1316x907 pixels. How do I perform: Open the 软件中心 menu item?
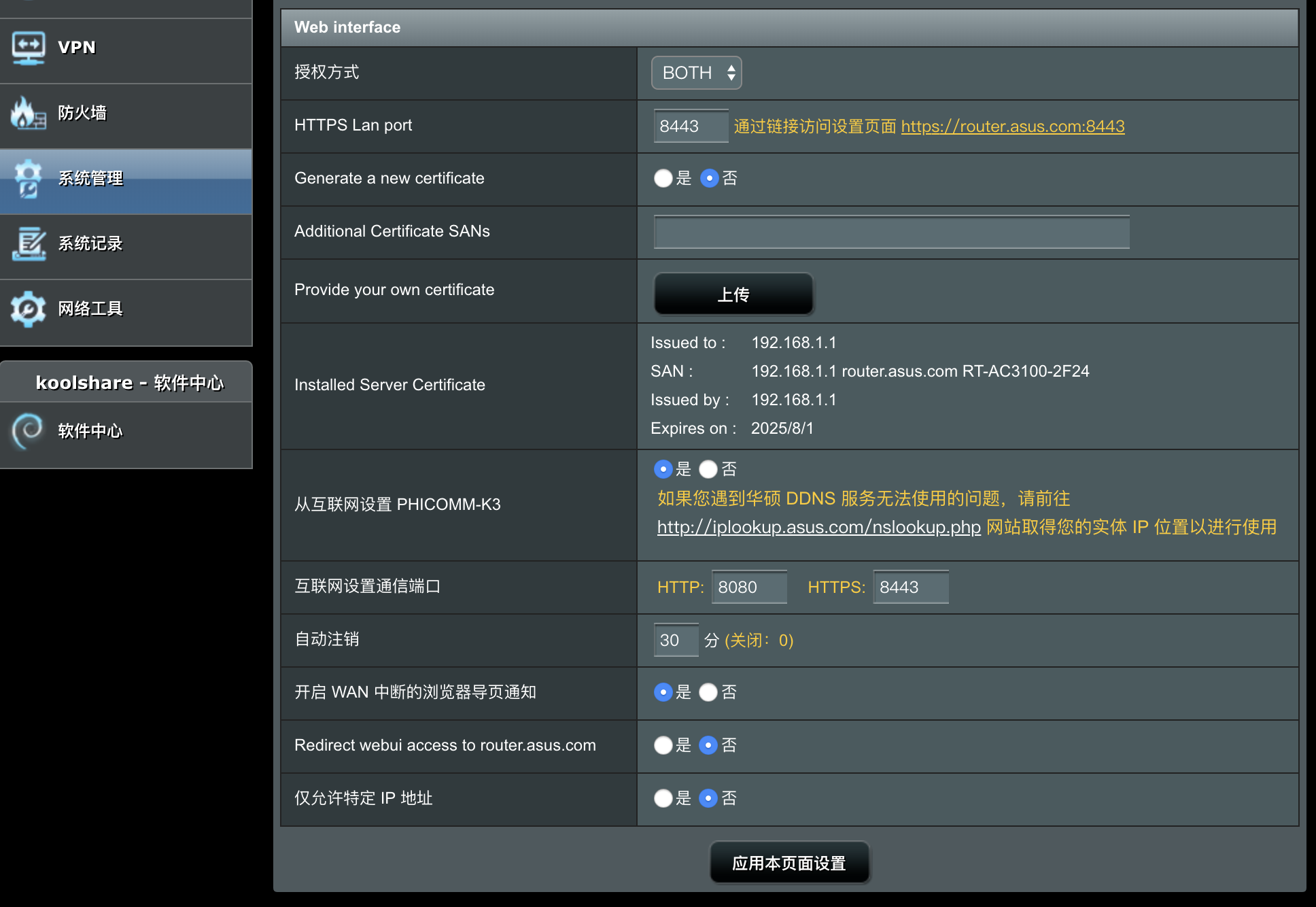[126, 434]
